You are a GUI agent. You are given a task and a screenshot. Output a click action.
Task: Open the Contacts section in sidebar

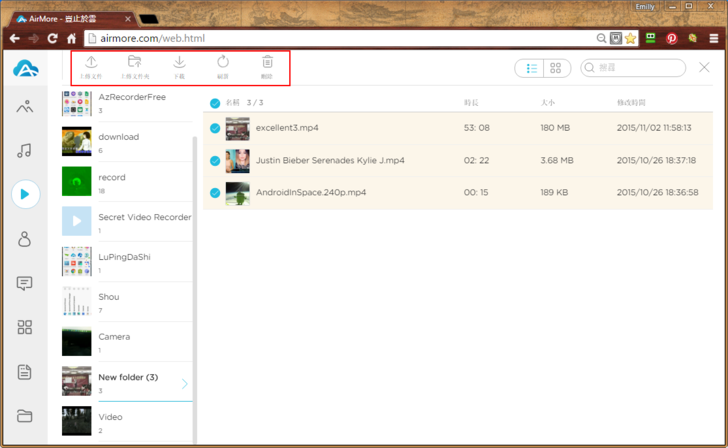25,239
